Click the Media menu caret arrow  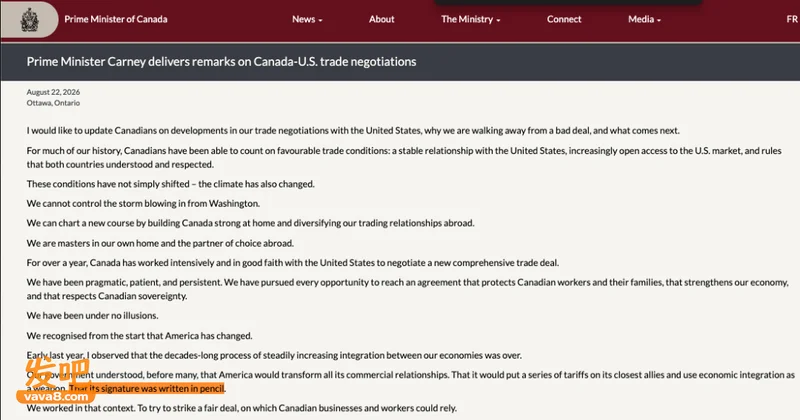(659, 20)
